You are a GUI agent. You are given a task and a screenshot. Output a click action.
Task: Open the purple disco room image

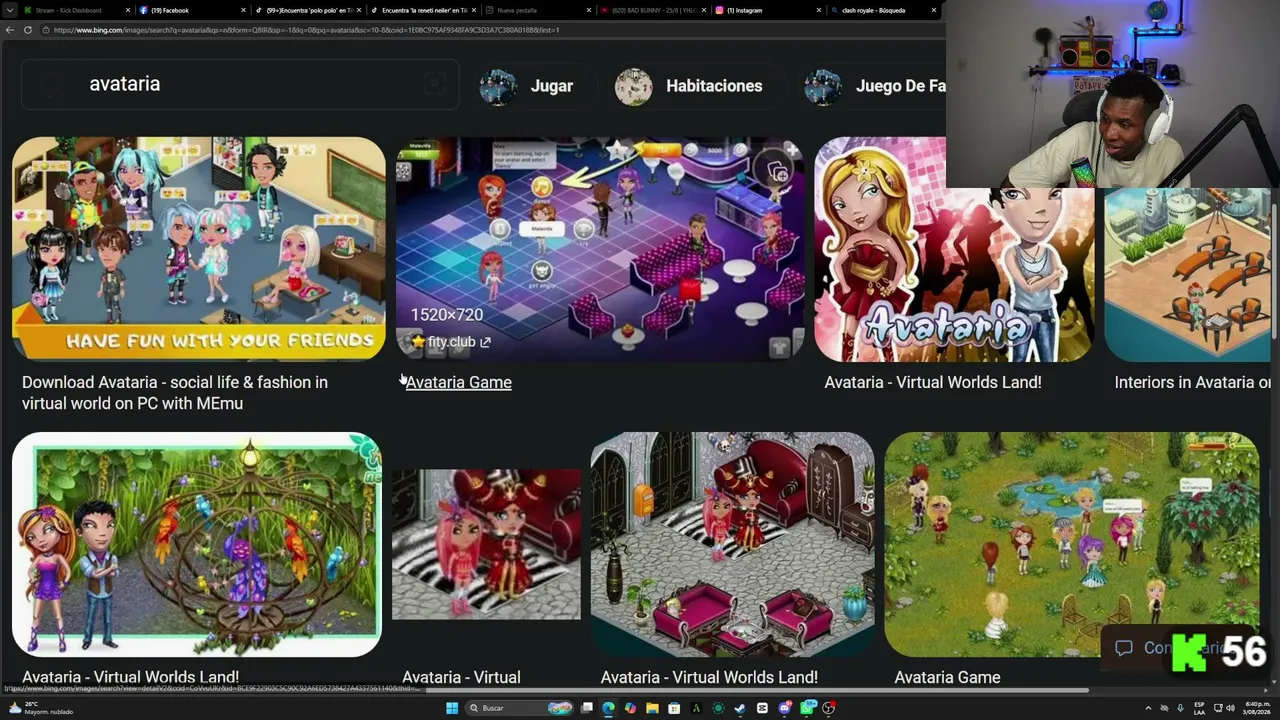coord(600,248)
